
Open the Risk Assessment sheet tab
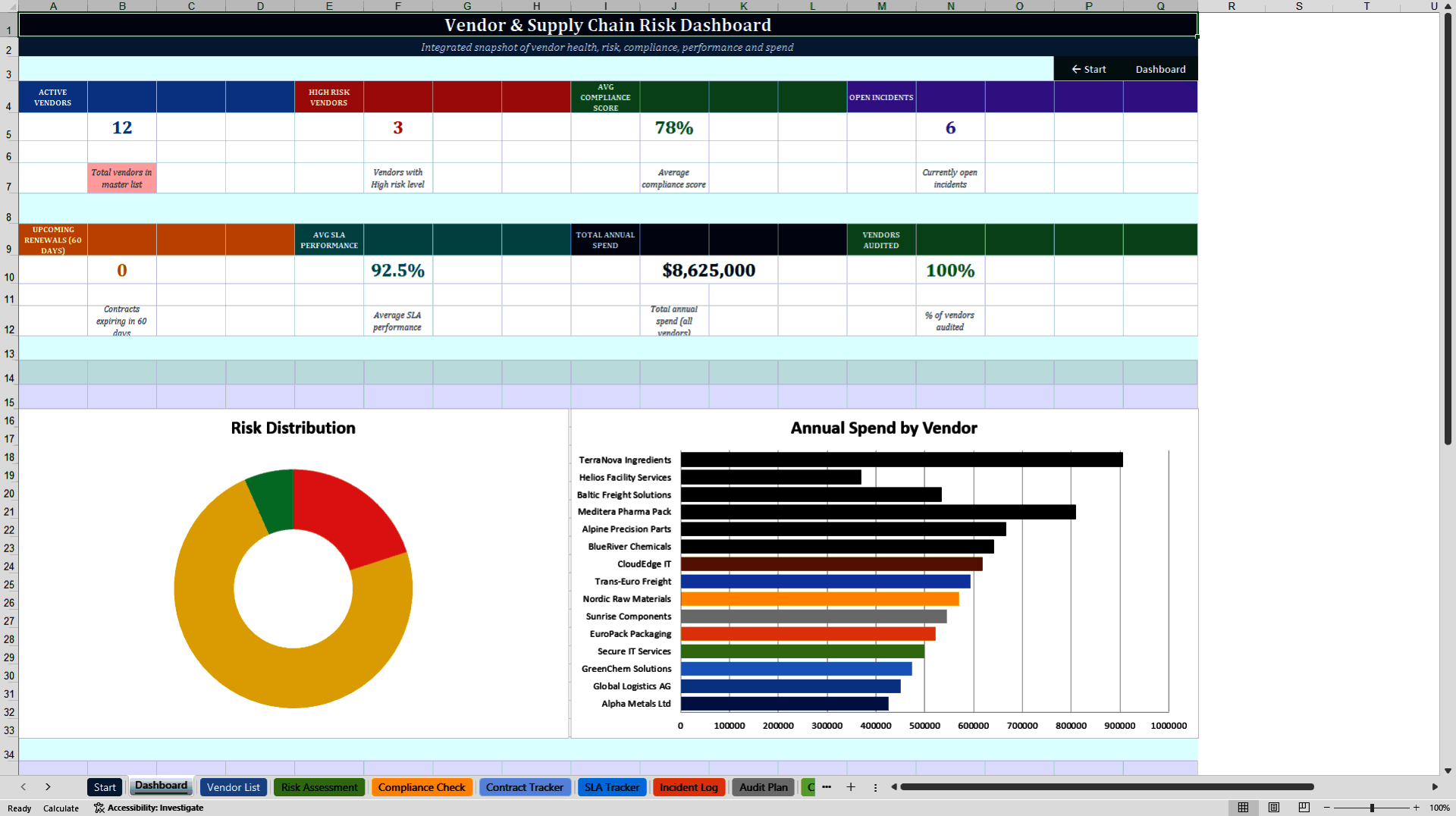click(319, 787)
